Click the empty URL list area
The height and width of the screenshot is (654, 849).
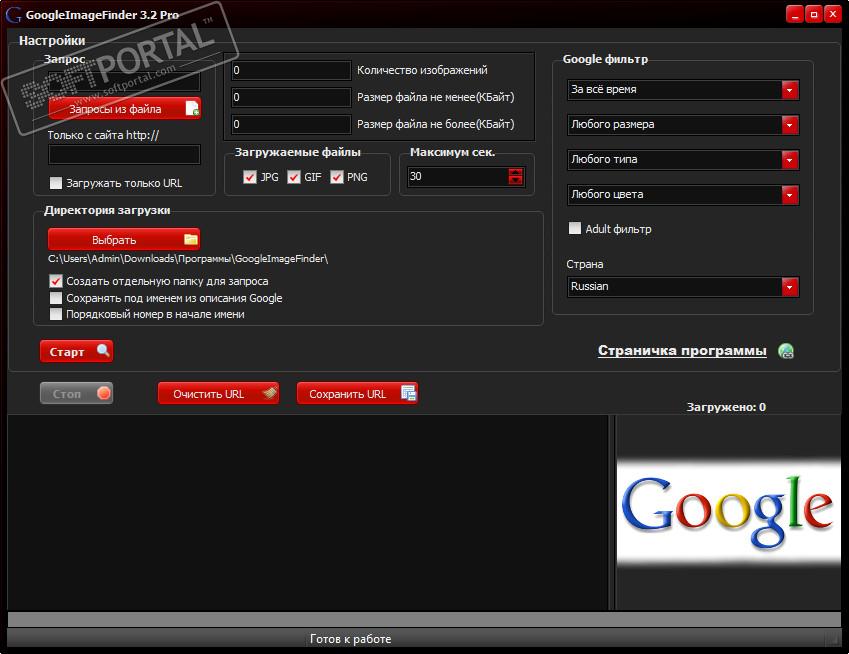pyautogui.click(x=308, y=512)
